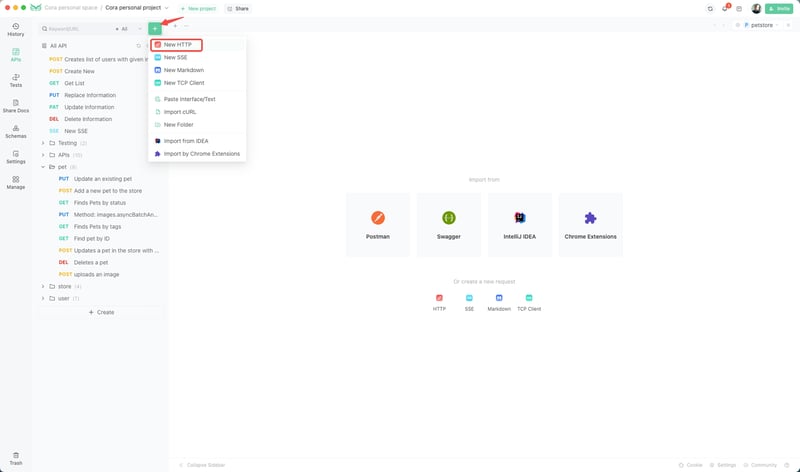This screenshot has height=472, width=800.
Task: Click the Create button below the tree
Action: [102, 312]
